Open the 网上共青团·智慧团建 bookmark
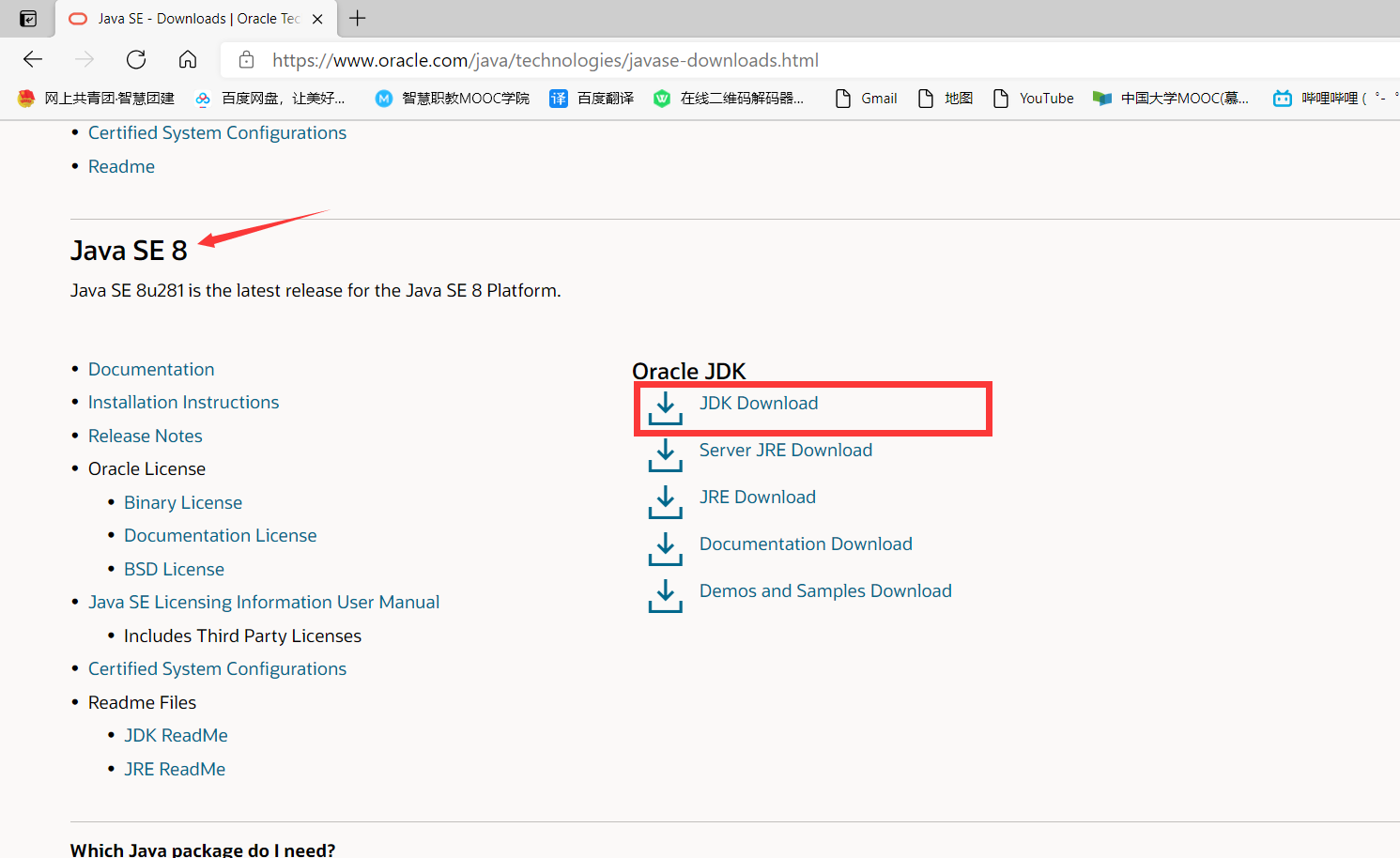This screenshot has height=858, width=1400. [x=96, y=99]
